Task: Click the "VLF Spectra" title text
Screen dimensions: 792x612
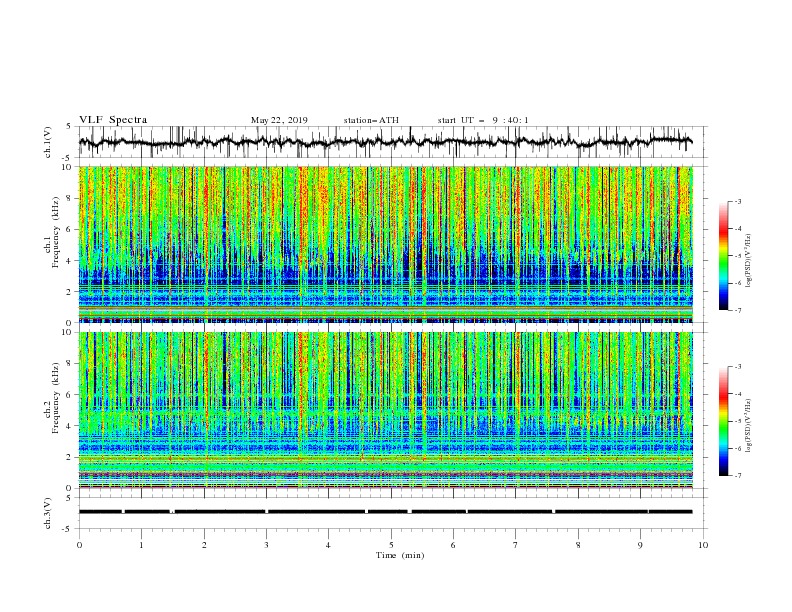Action: [113, 120]
